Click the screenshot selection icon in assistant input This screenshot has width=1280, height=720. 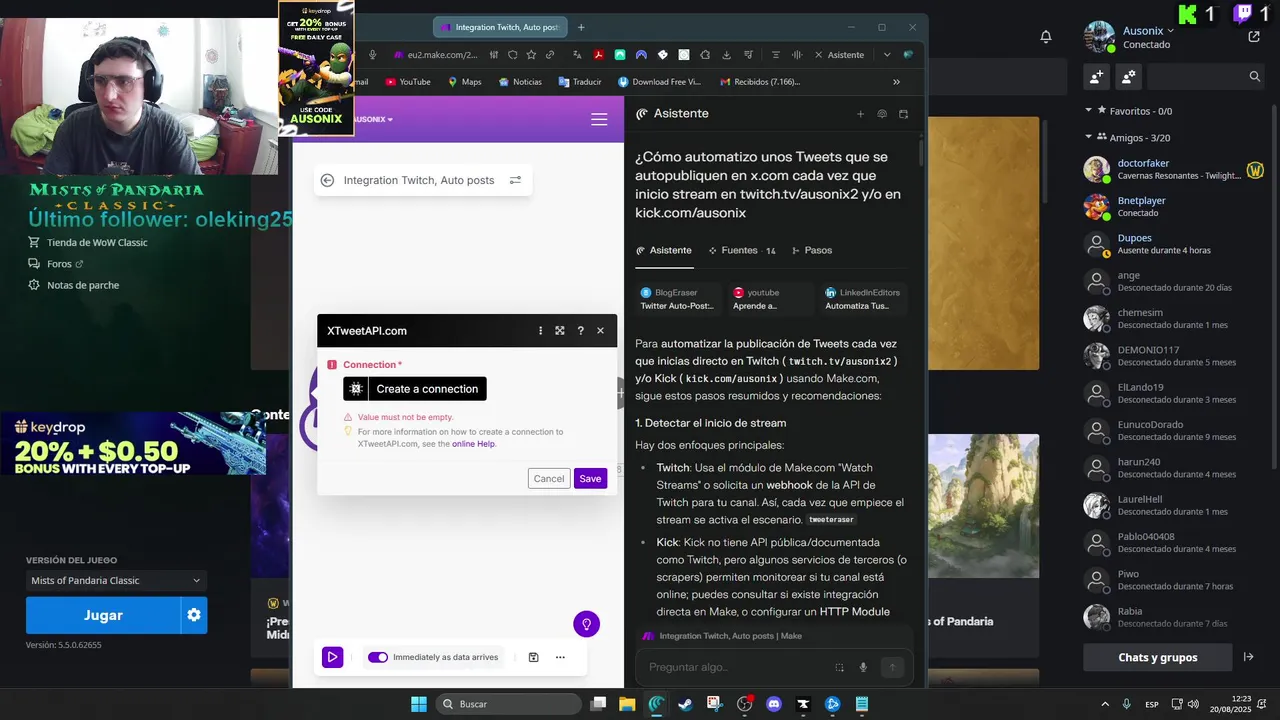[x=839, y=667]
